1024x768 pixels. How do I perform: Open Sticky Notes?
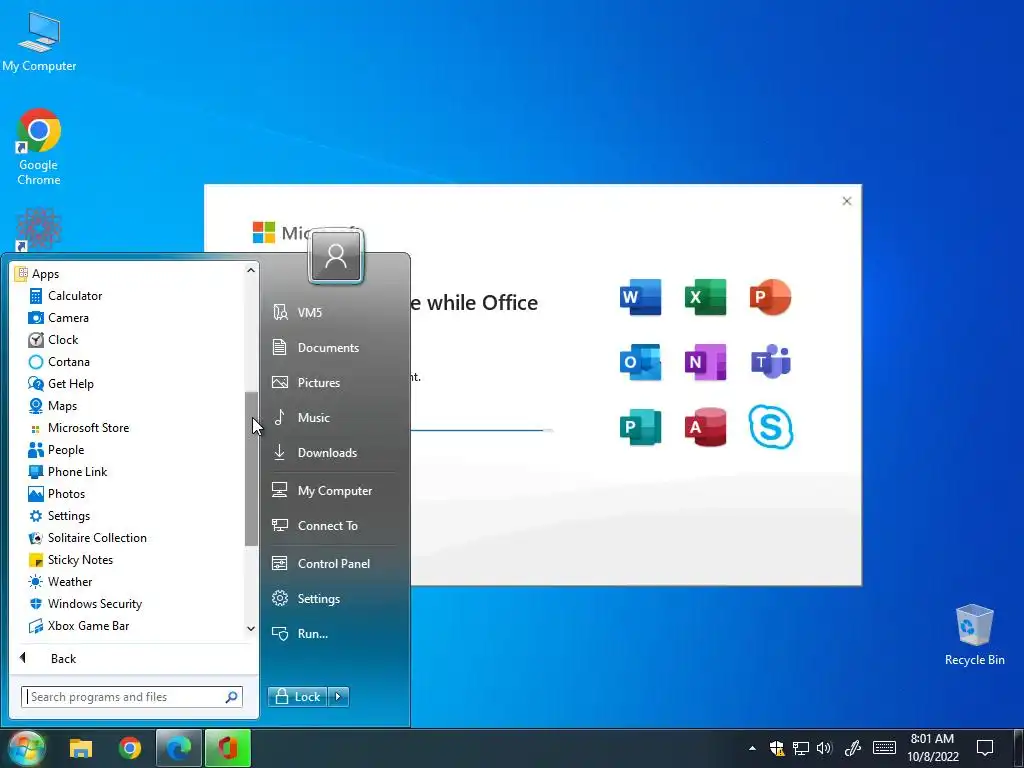(x=71, y=560)
